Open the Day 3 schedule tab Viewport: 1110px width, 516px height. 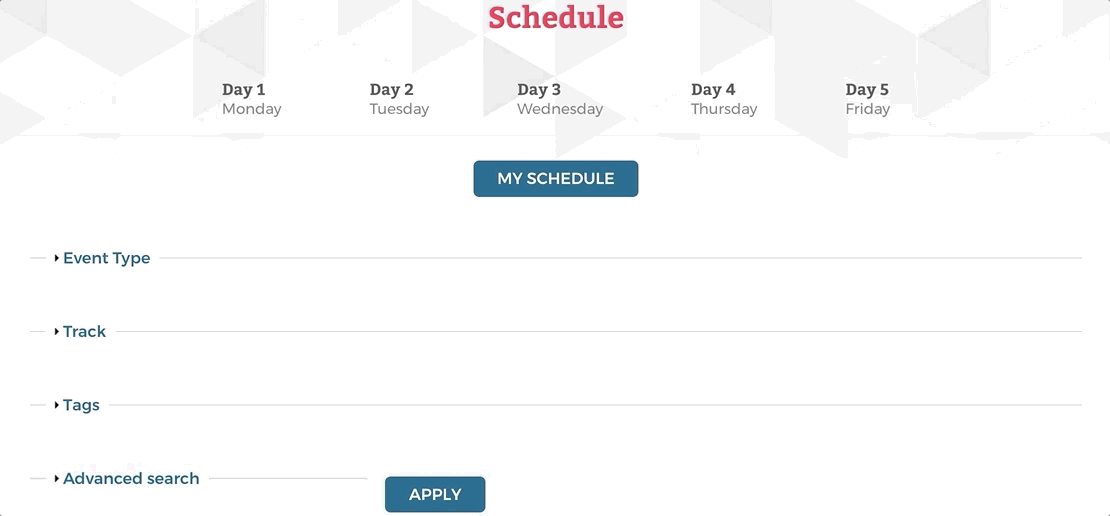539,90
